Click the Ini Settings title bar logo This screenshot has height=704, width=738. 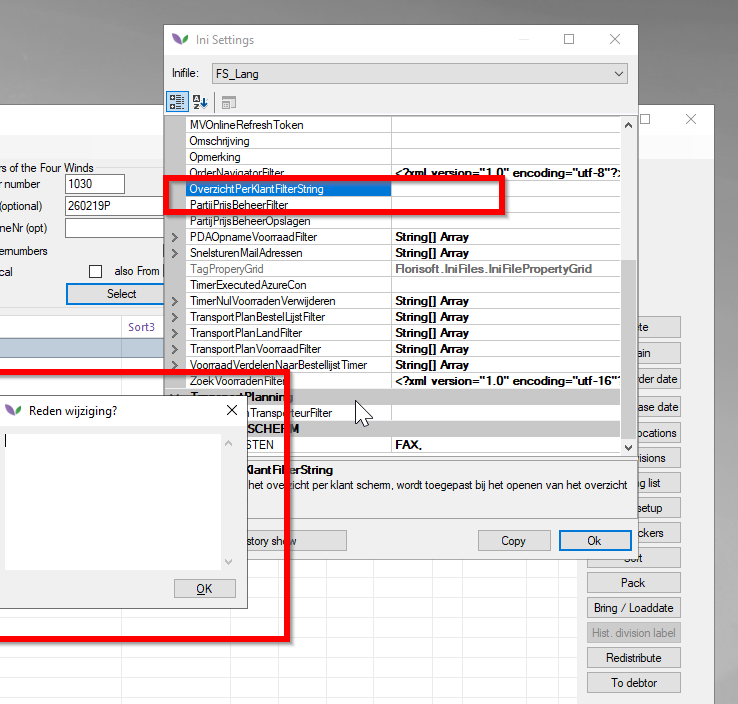point(180,40)
